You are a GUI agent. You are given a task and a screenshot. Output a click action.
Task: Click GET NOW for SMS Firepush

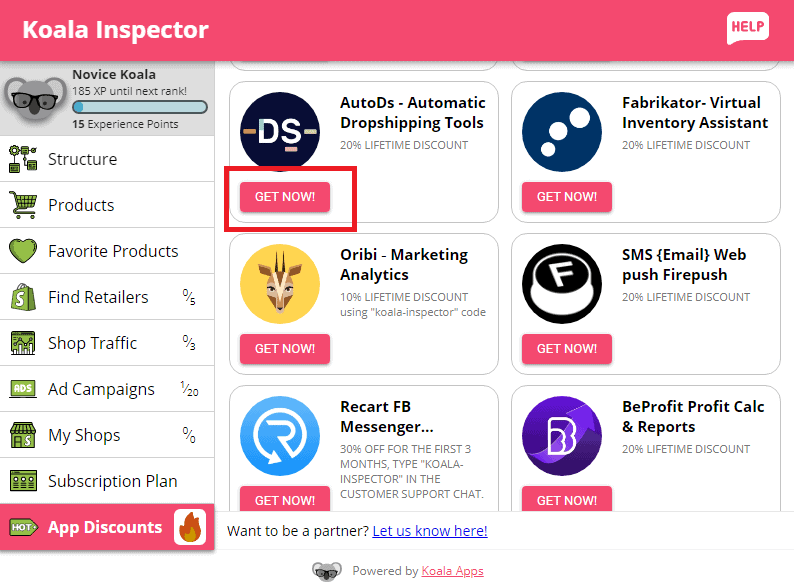click(x=567, y=348)
